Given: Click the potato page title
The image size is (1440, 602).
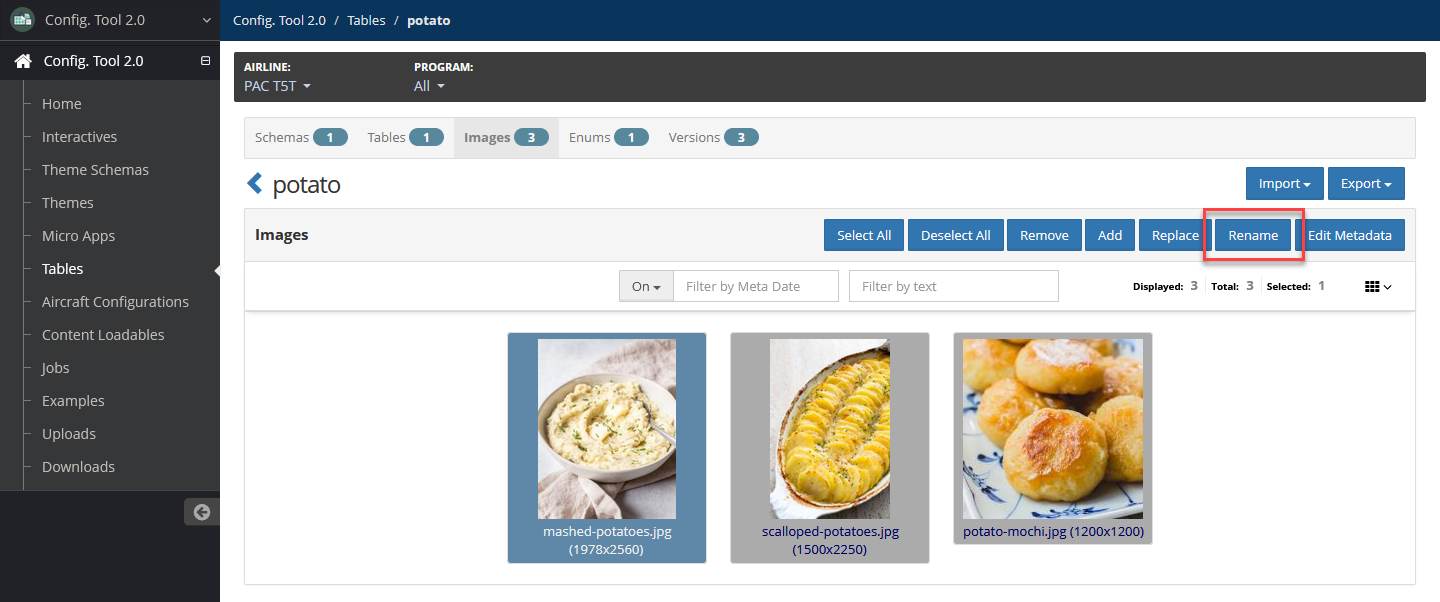Looking at the screenshot, I should [x=306, y=185].
